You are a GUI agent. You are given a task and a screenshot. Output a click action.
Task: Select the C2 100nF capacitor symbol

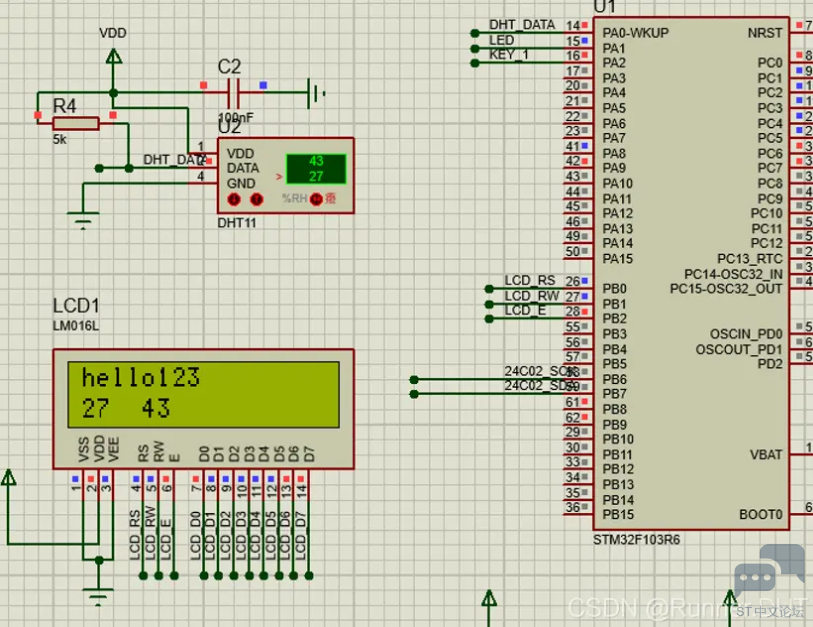point(234,93)
